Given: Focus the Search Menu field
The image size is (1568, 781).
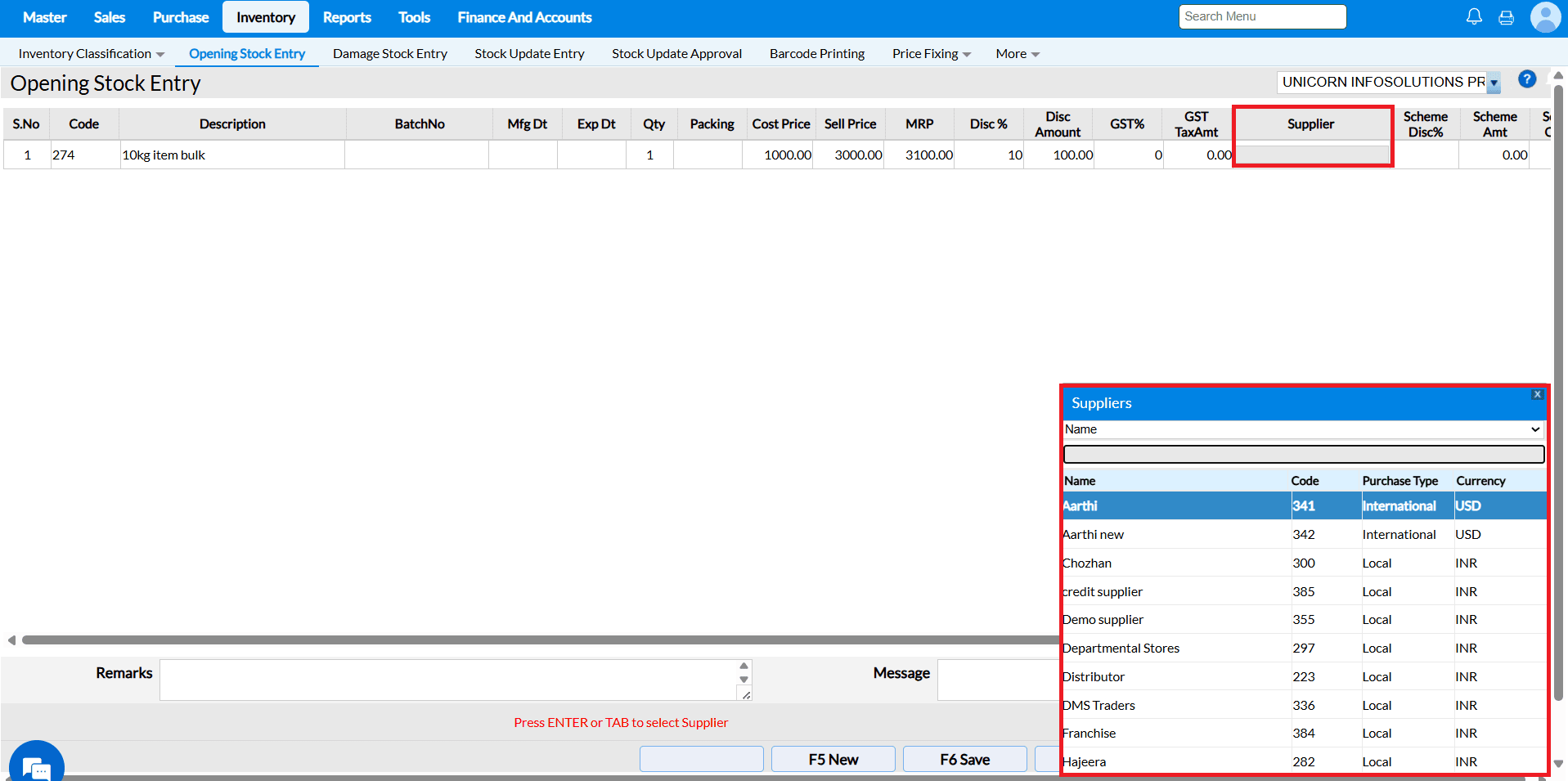Looking at the screenshot, I should pyautogui.click(x=1262, y=16).
